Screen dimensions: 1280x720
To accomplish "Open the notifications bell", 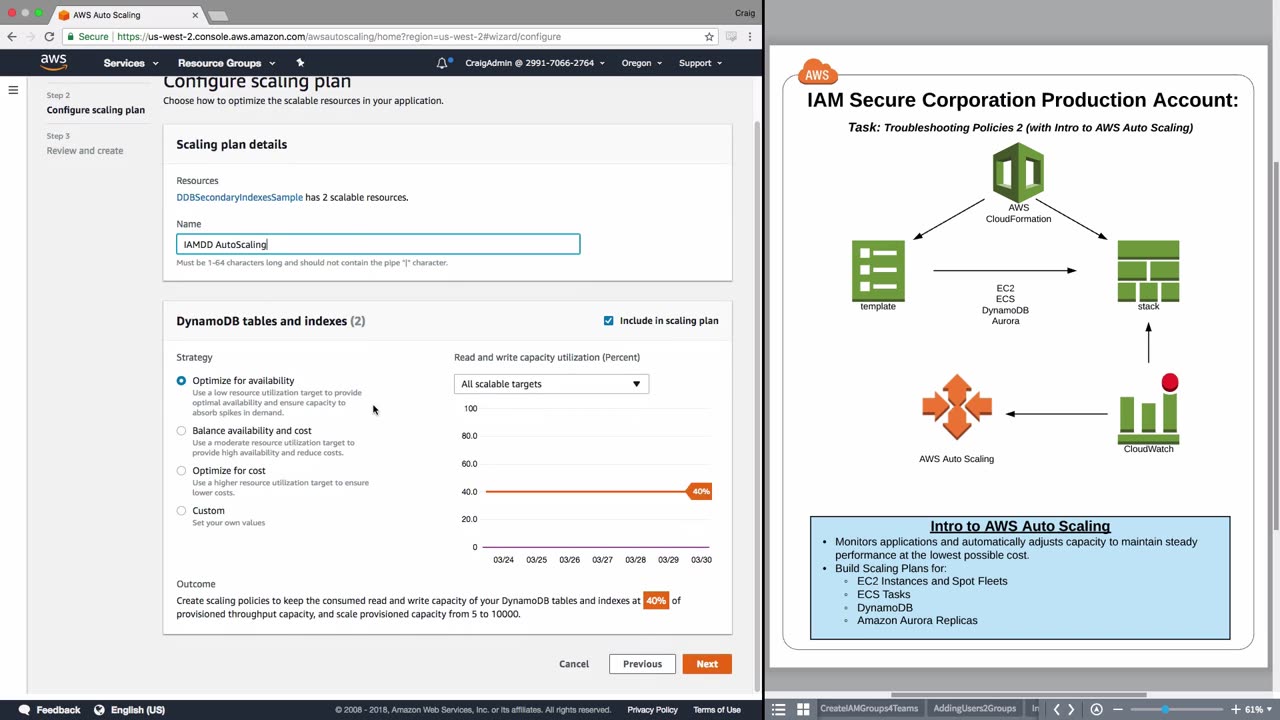I will (x=442, y=63).
